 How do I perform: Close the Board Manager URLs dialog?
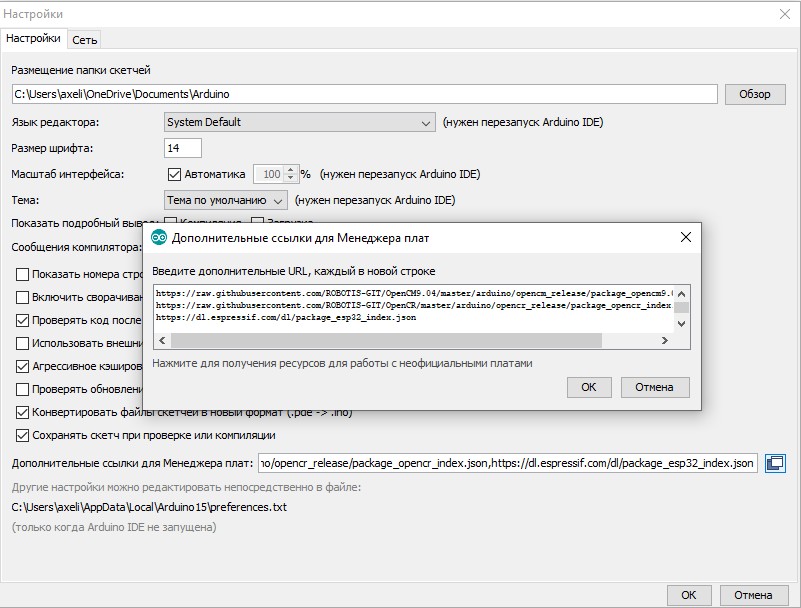685,238
